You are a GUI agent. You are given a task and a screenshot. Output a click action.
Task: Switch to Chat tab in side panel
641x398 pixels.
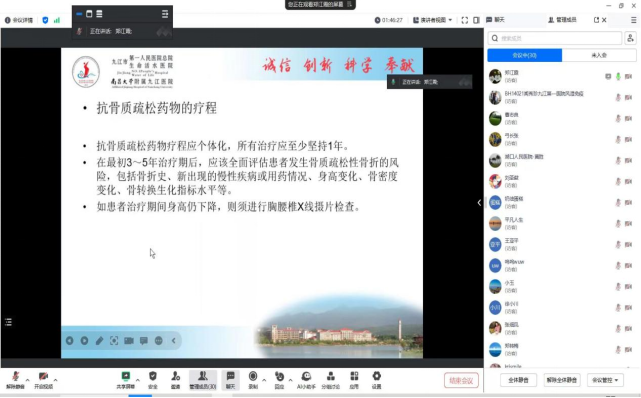[x=495, y=20]
